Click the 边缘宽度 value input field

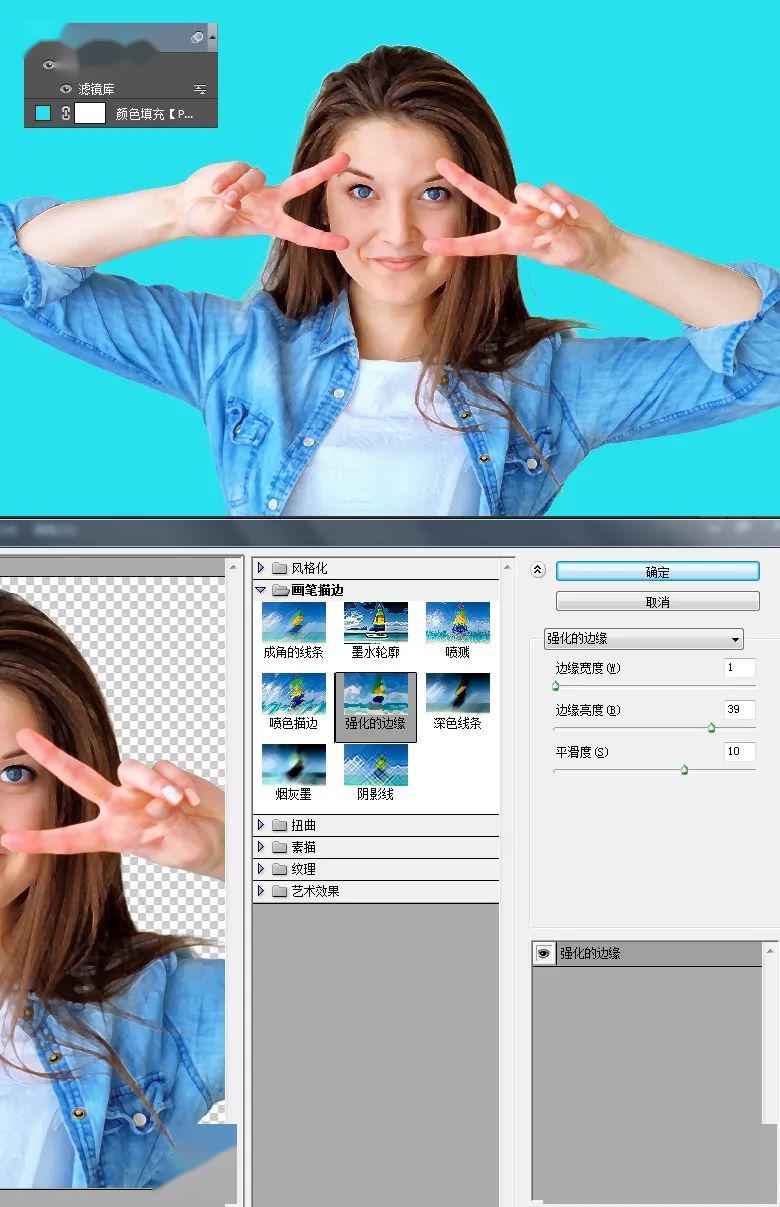(x=739, y=668)
